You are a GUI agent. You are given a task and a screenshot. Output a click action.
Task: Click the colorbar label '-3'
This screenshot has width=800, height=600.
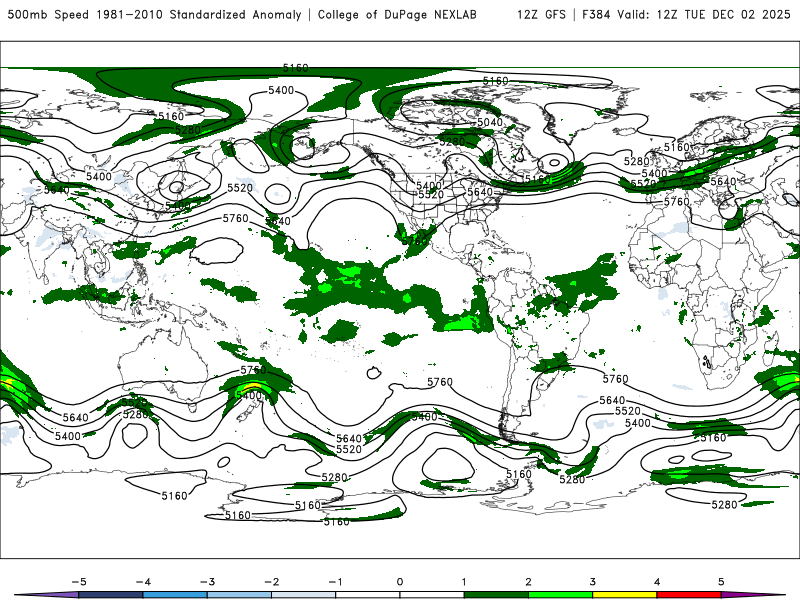coord(207,582)
